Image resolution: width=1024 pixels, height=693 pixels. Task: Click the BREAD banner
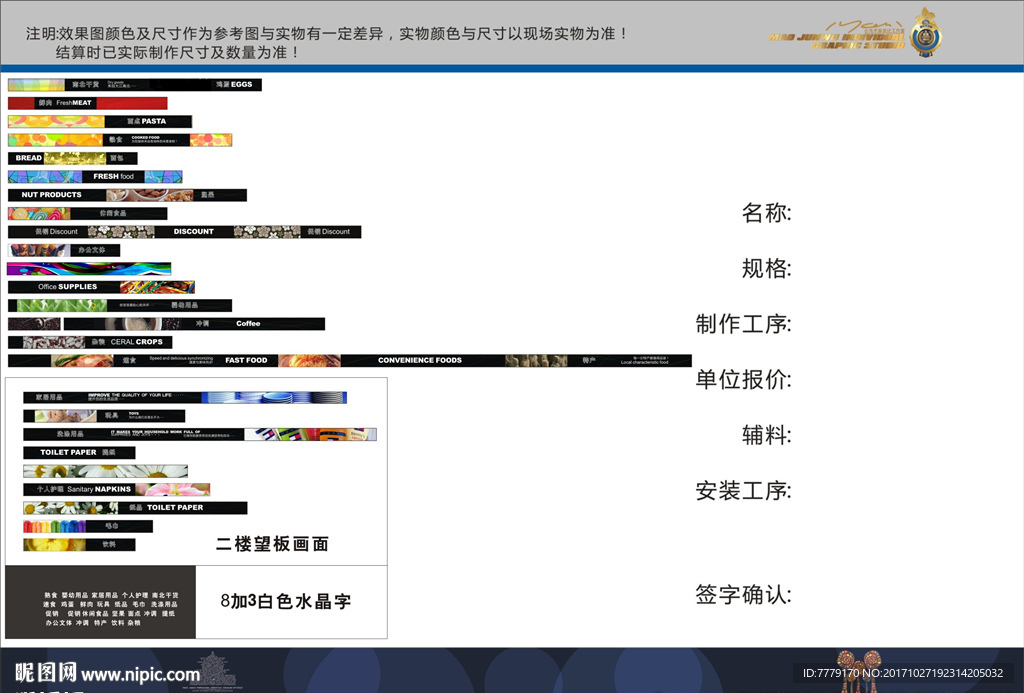tap(72, 158)
